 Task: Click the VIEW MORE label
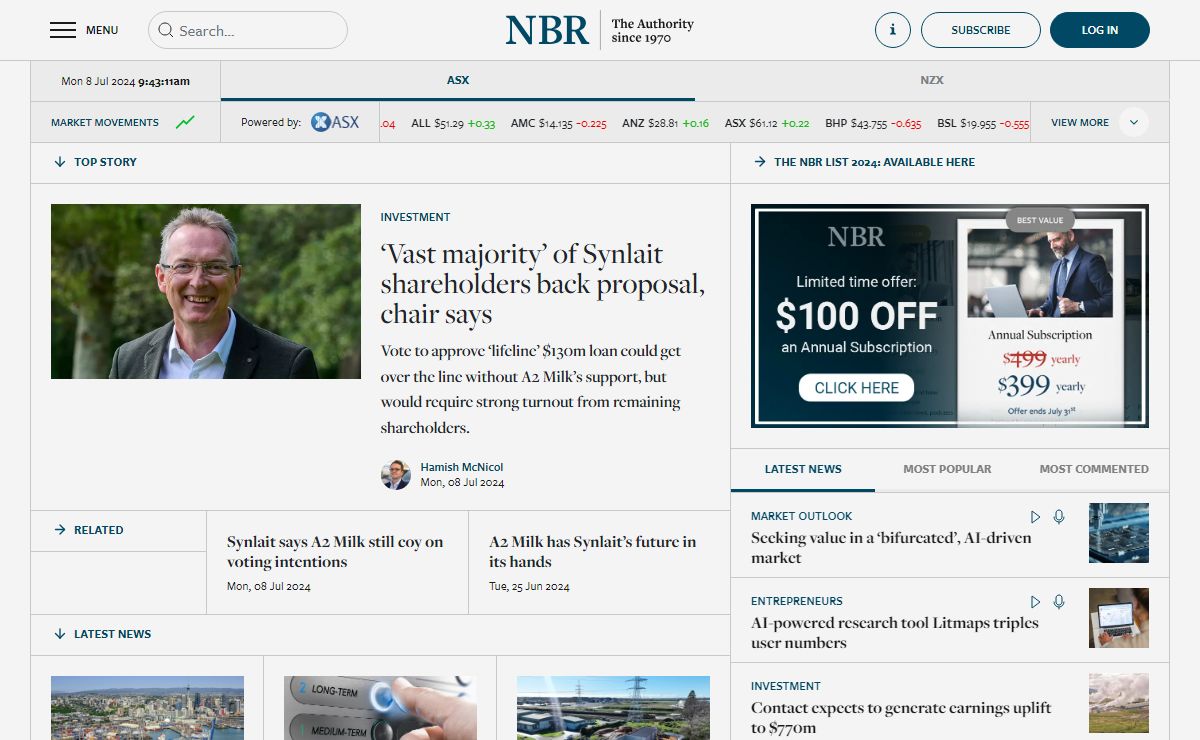pos(1080,122)
